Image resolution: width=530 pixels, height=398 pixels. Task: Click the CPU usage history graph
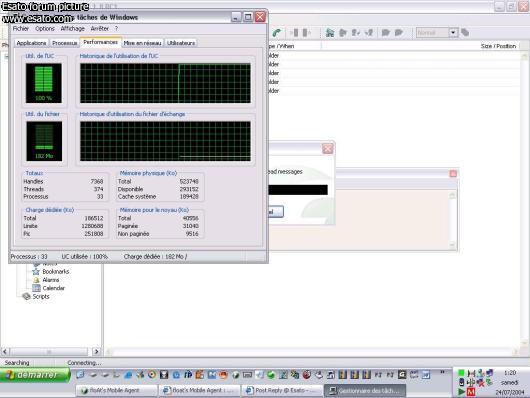[x=165, y=83]
